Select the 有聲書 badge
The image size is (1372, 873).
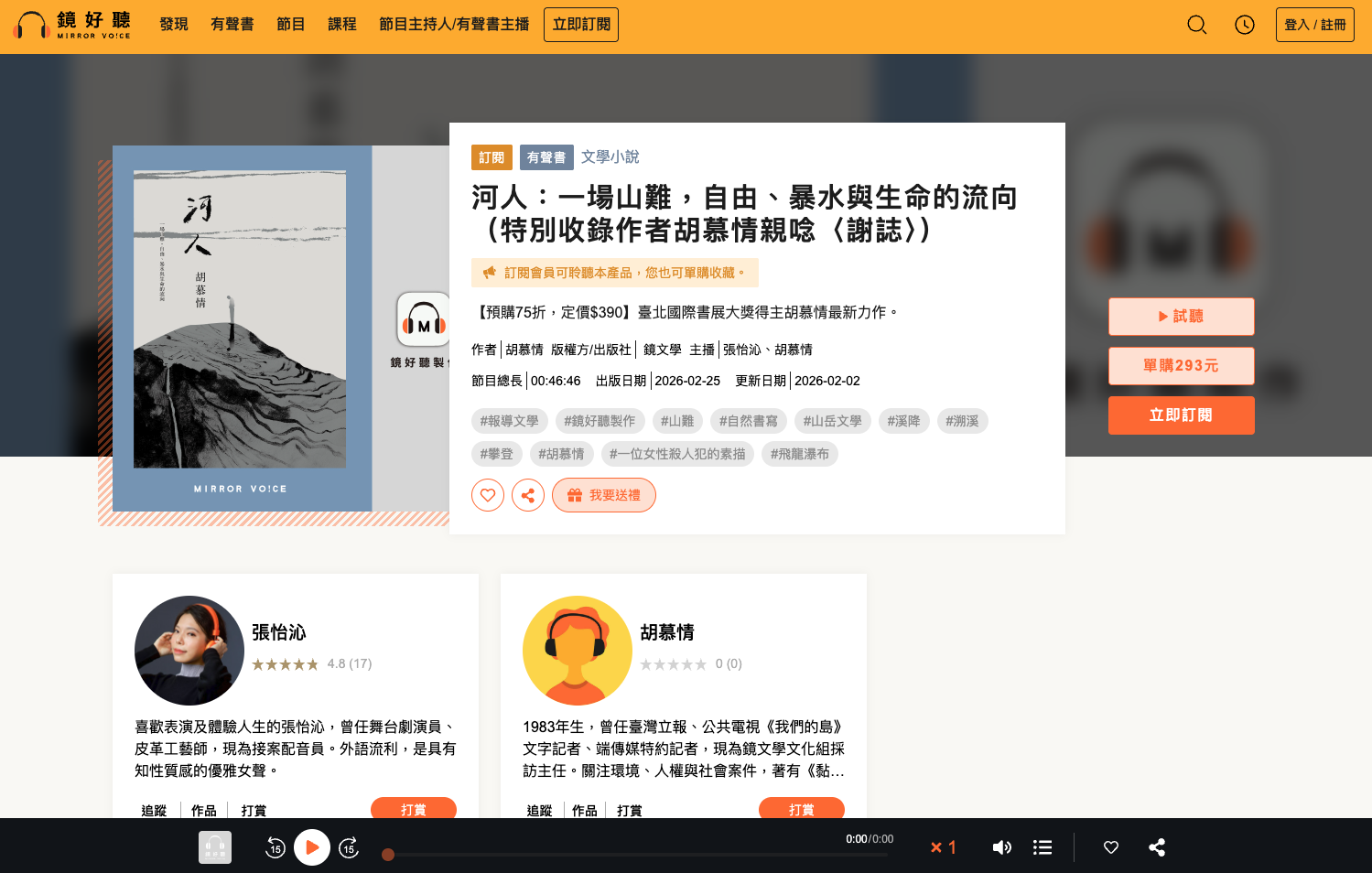546,157
